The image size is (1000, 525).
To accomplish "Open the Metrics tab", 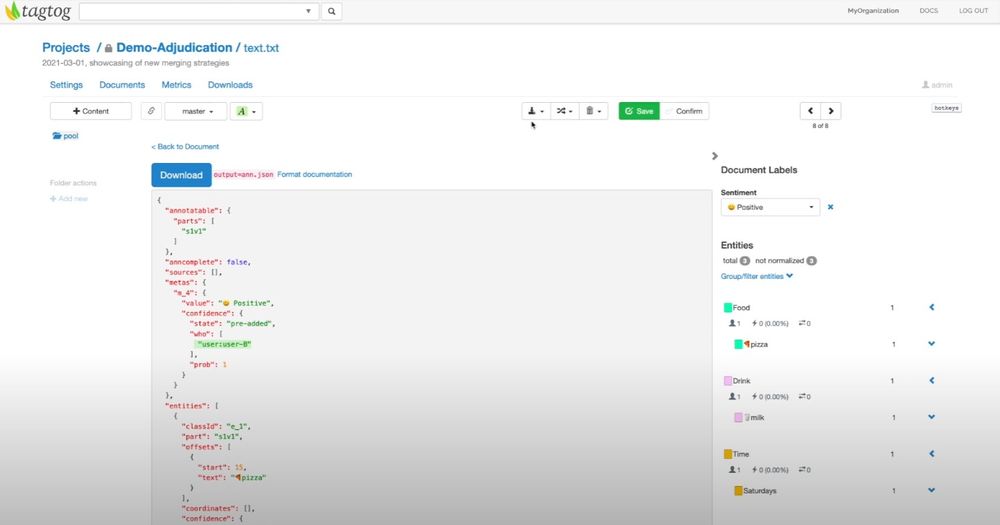I will point(176,85).
